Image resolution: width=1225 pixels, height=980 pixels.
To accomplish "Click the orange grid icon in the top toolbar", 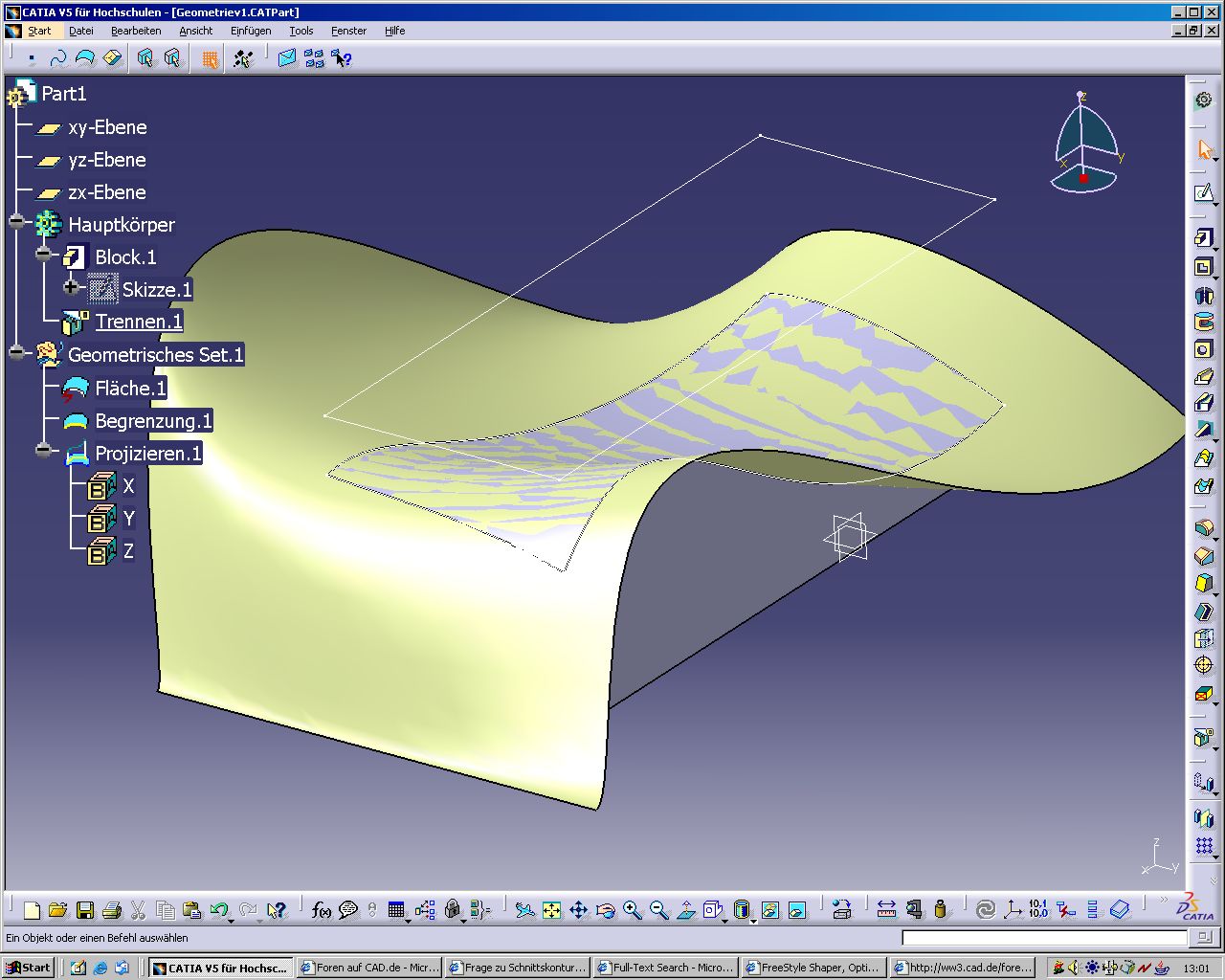I will pos(210,58).
